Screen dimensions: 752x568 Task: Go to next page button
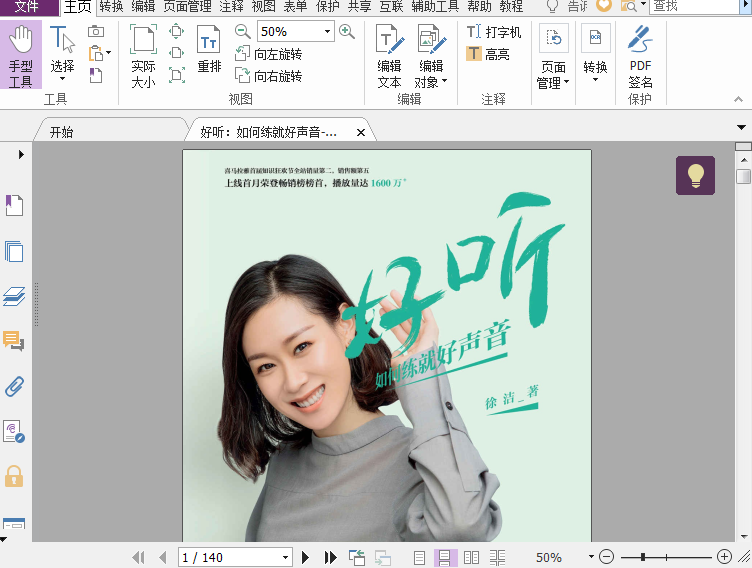(305, 557)
